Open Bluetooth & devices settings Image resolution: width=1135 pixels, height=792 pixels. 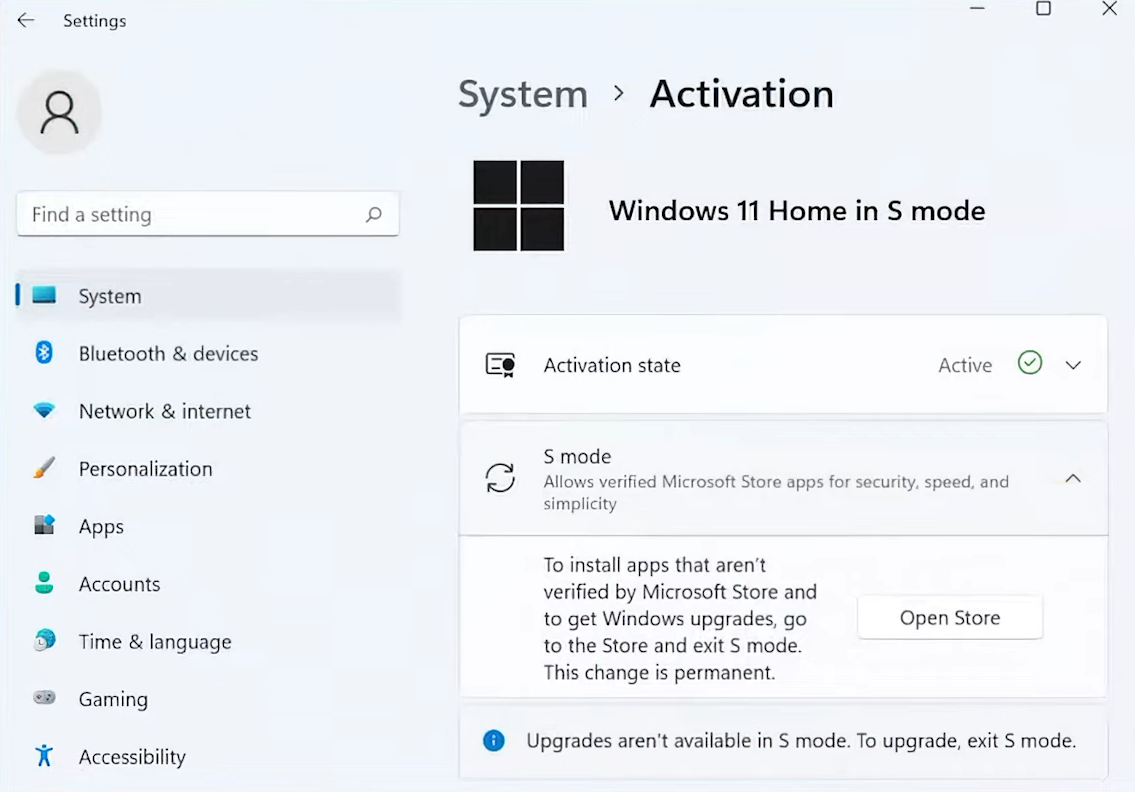click(208, 353)
